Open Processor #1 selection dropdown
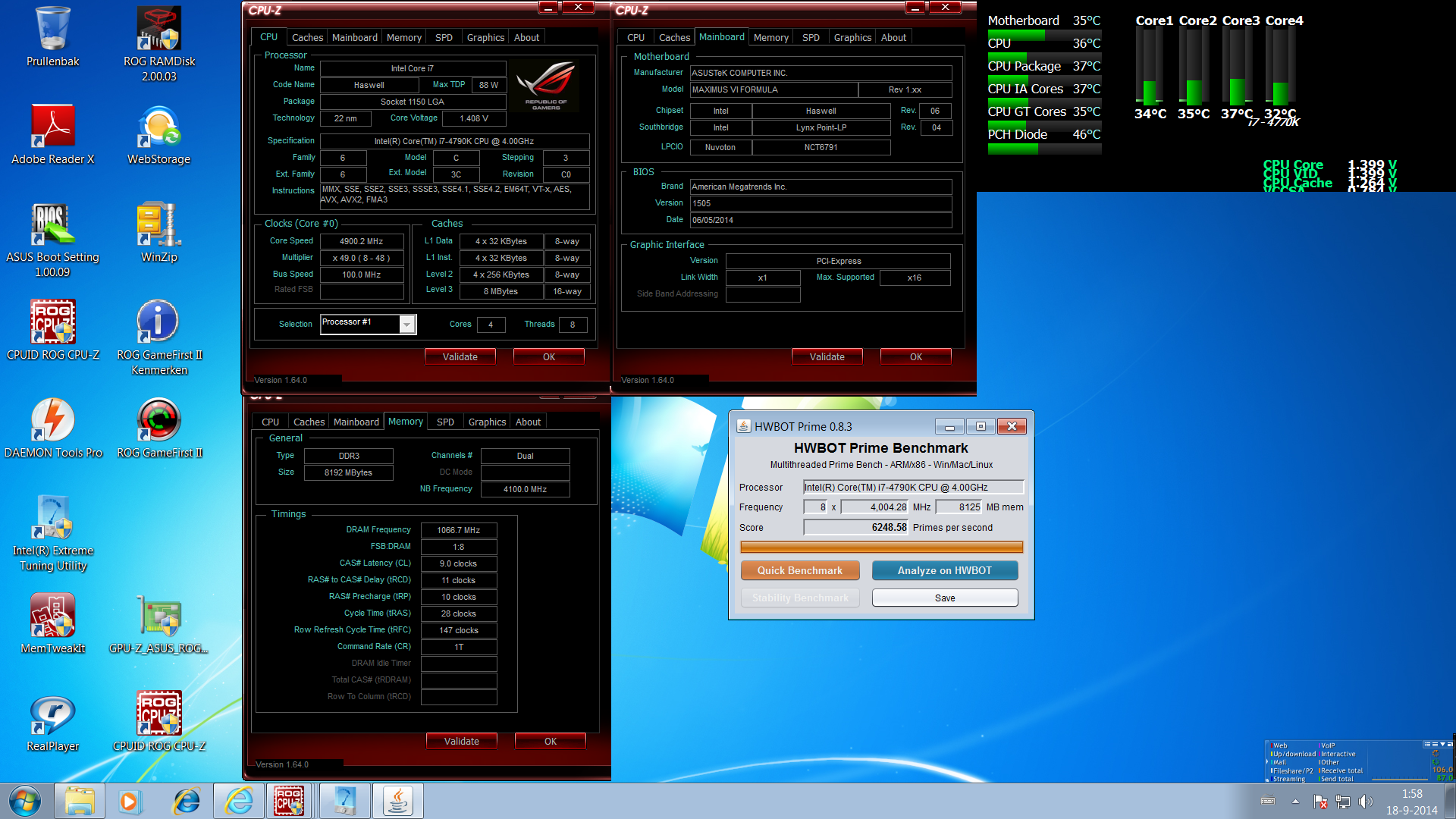 click(407, 325)
